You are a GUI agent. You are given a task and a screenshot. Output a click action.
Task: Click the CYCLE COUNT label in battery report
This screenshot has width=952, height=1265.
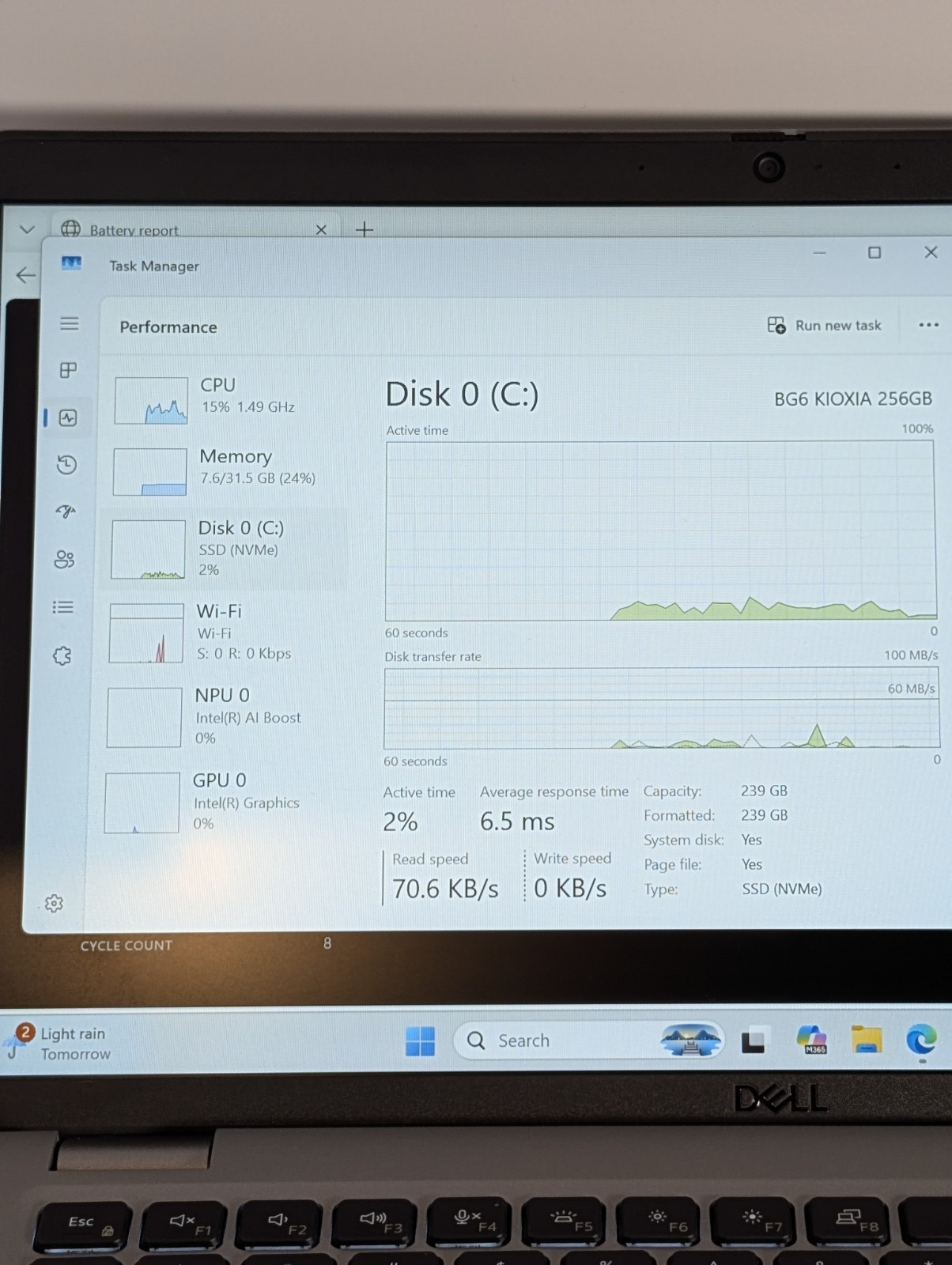click(126, 946)
